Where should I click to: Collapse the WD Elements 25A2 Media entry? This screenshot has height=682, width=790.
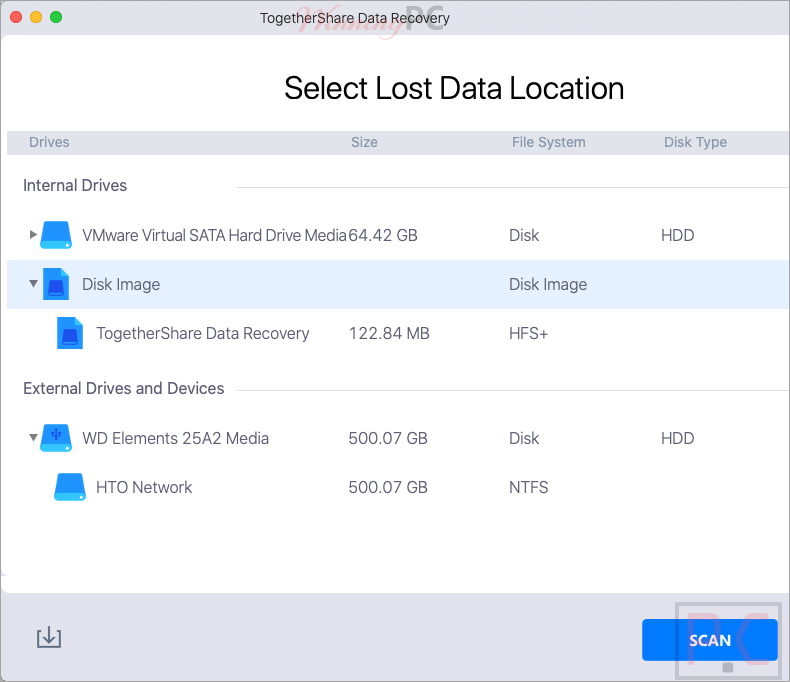click(33, 437)
